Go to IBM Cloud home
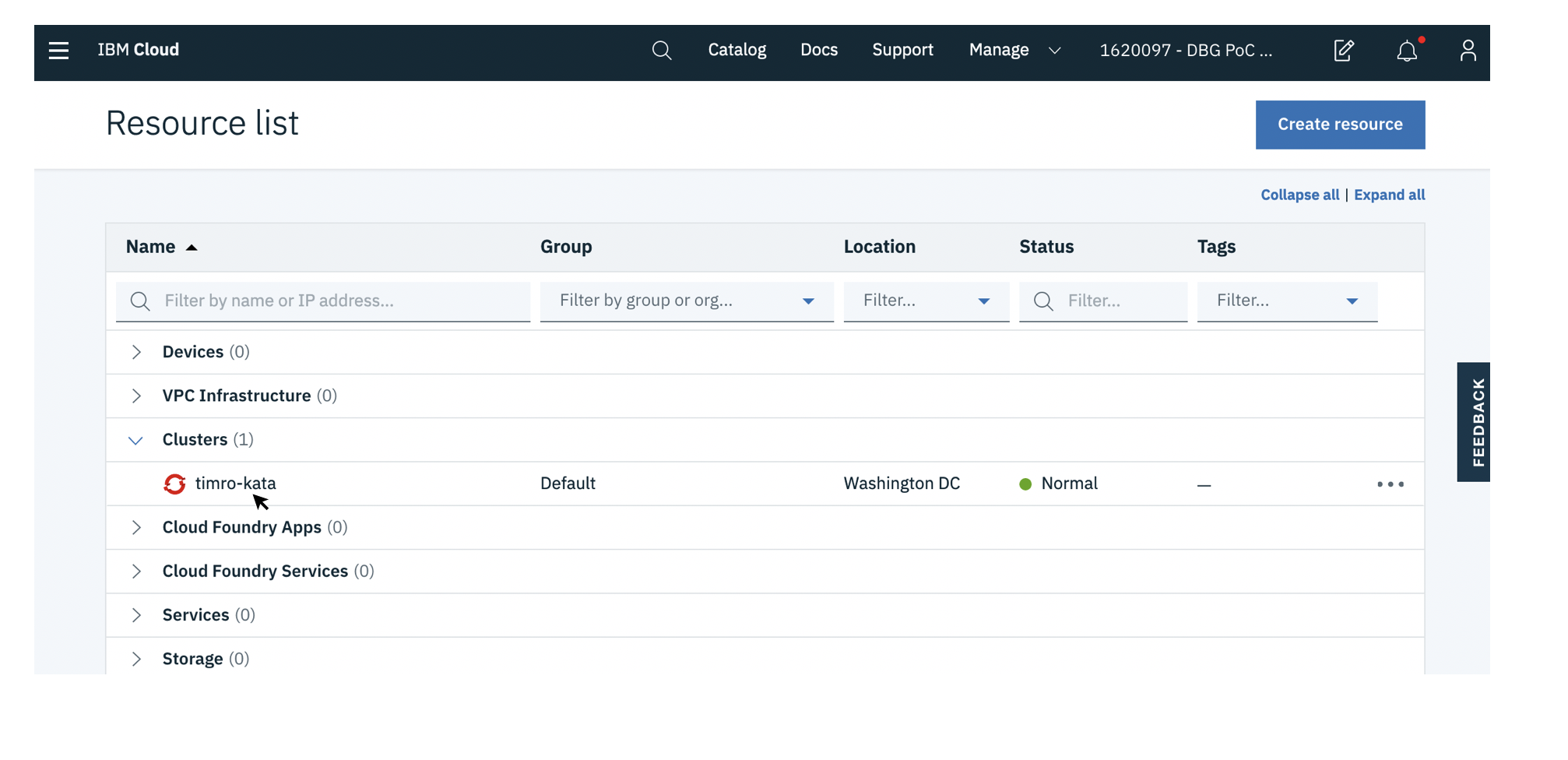The width and height of the screenshot is (1568, 760). (139, 50)
